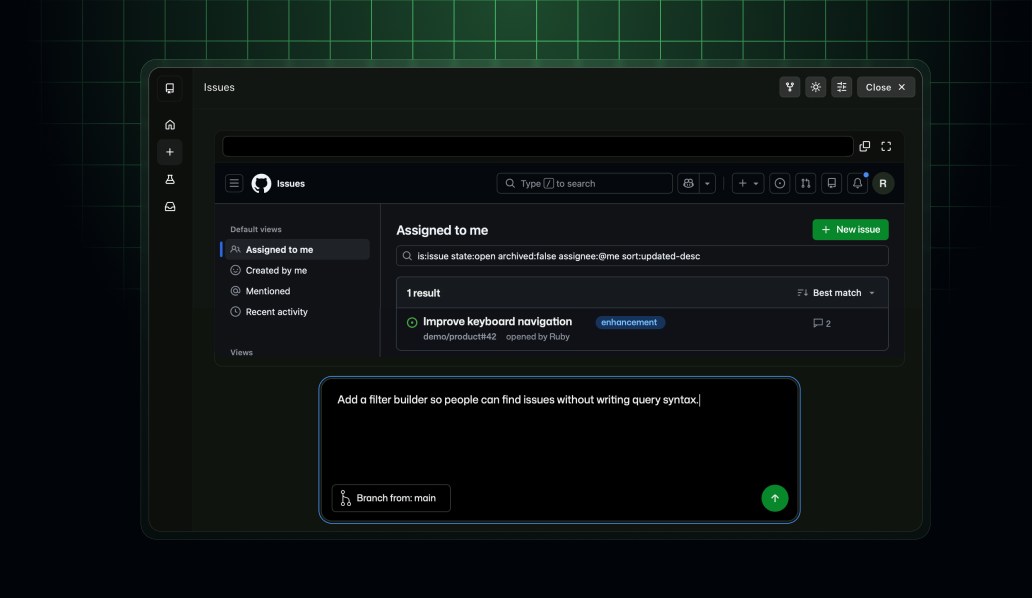Toggle the sun theme icon
1032x598 pixels.
coord(815,87)
